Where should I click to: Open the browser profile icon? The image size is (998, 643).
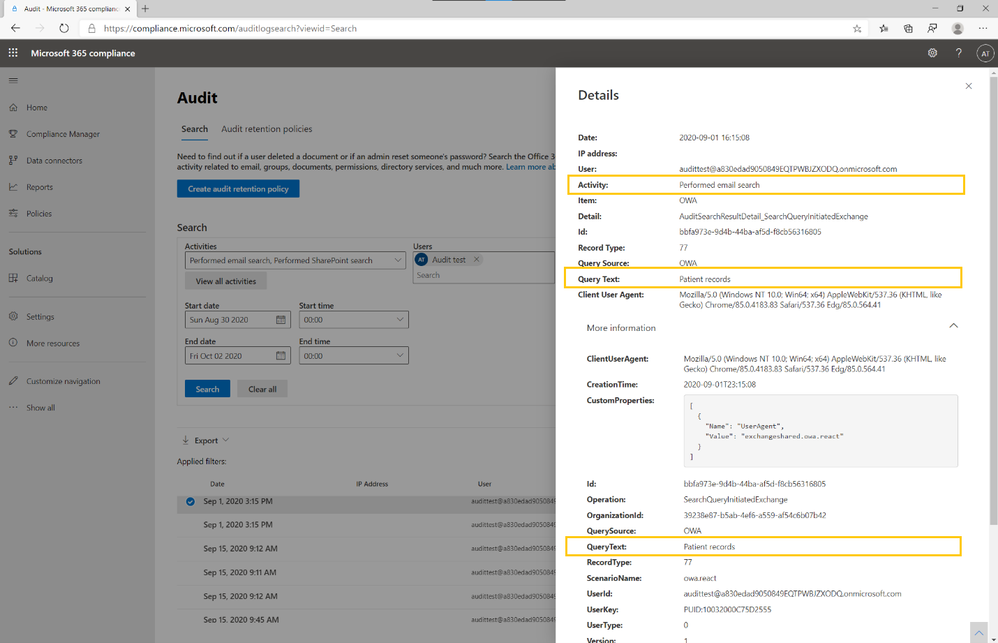pos(957,29)
